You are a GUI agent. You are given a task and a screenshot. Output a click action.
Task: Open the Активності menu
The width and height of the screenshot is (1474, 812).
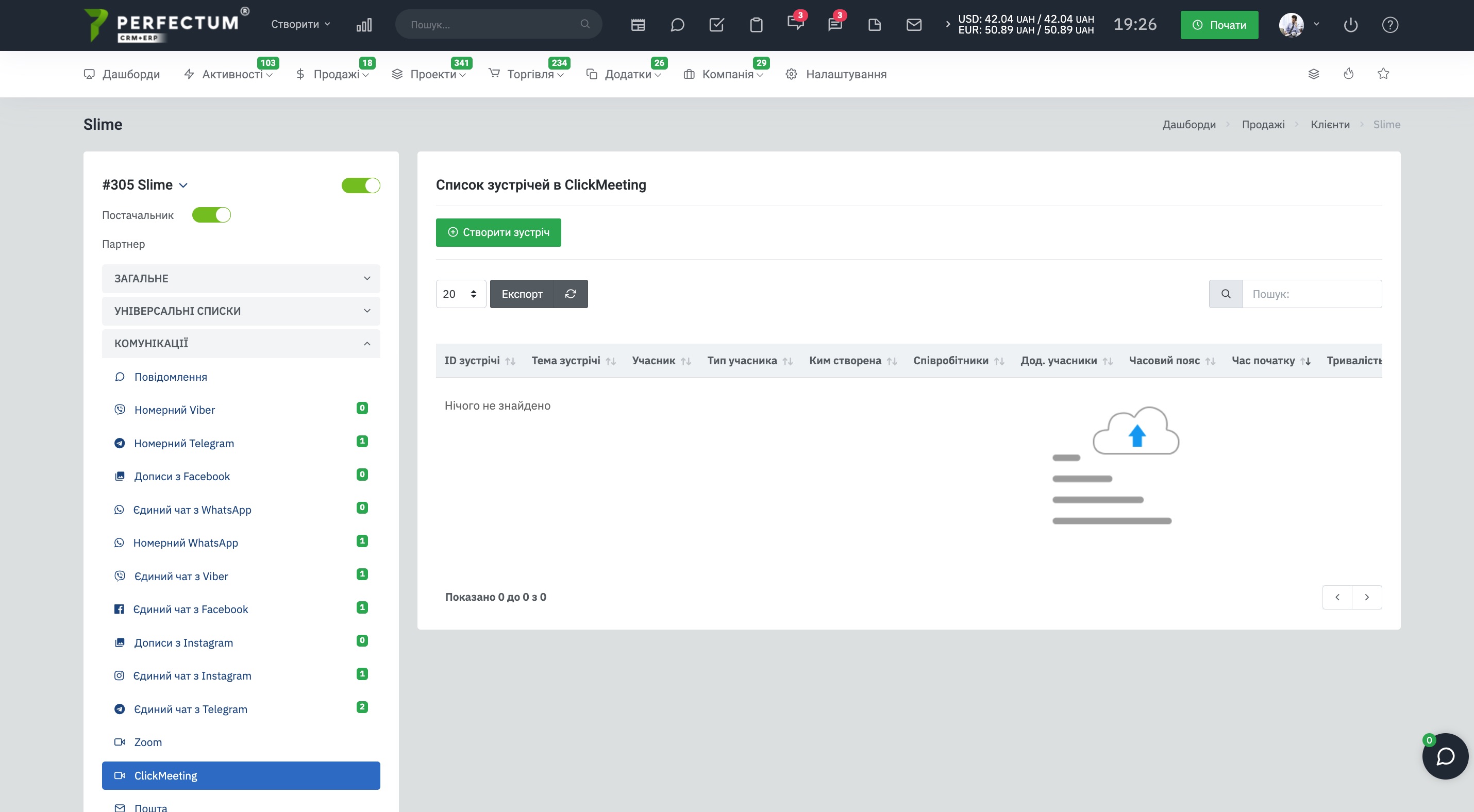tap(228, 74)
